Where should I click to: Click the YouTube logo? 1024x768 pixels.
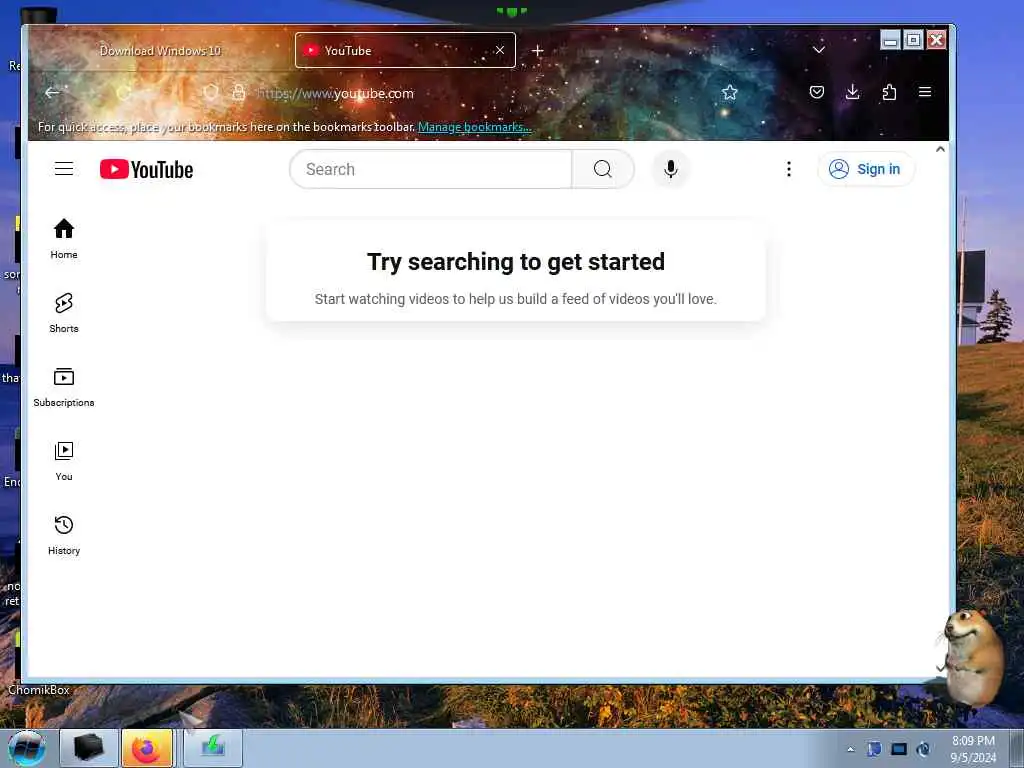[146, 170]
